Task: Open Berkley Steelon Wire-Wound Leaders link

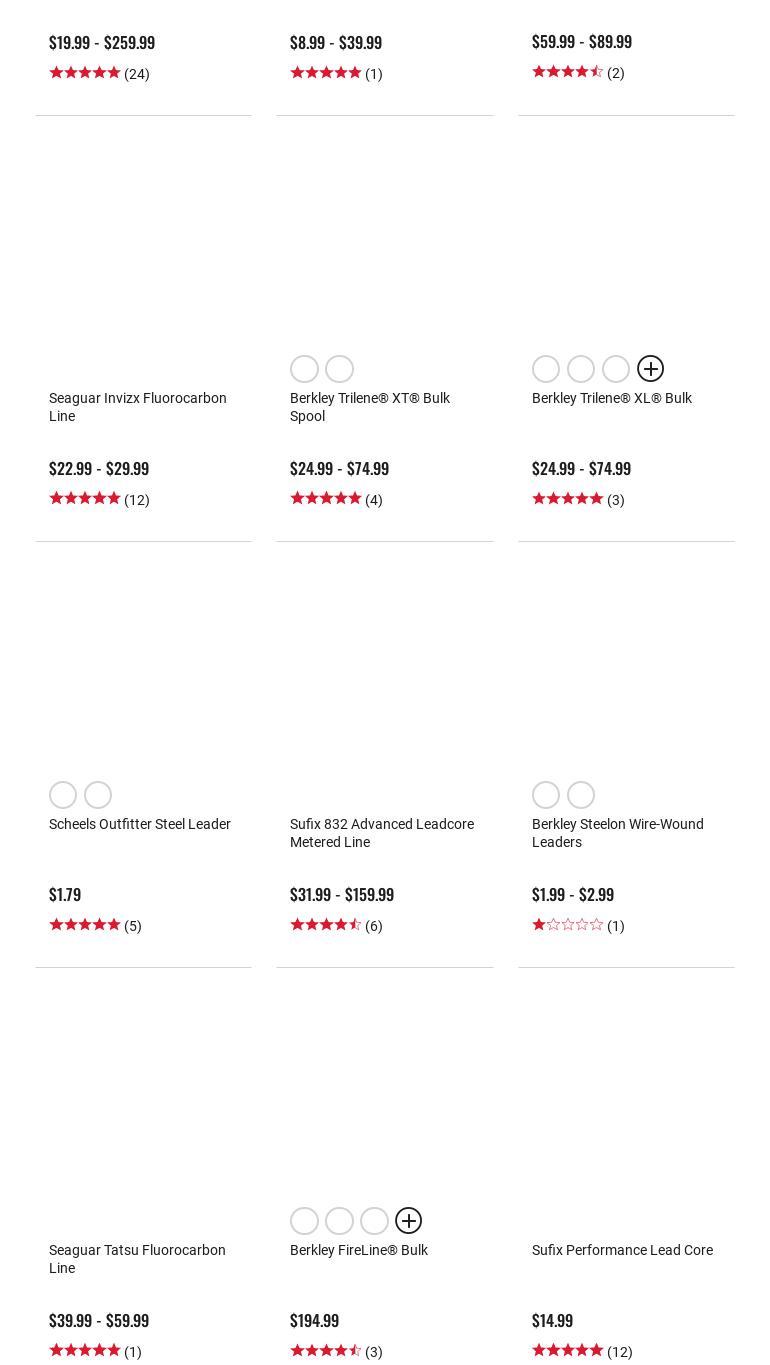Action: click(617, 833)
